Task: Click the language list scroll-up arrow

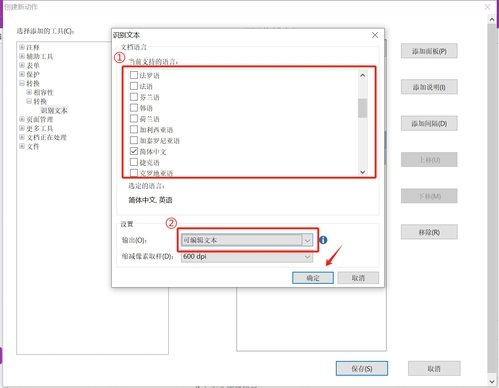Action: [363, 75]
